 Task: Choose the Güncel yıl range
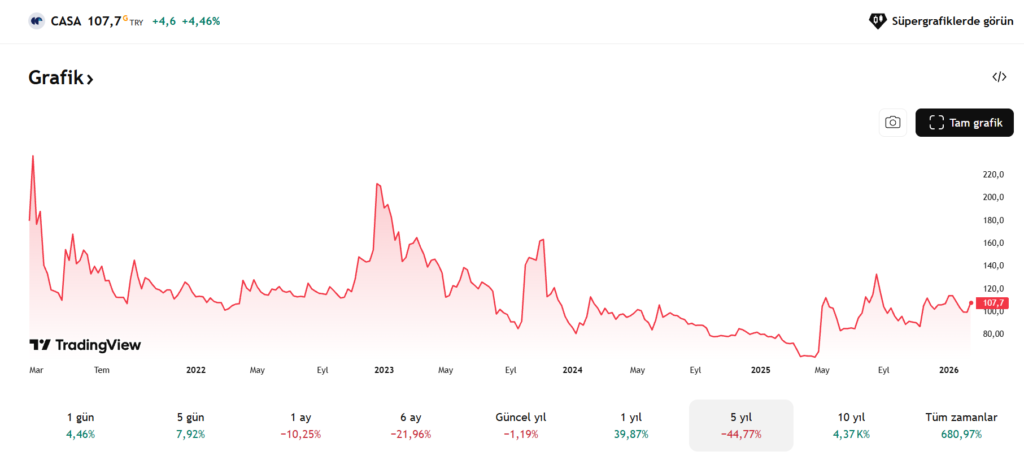(520, 425)
